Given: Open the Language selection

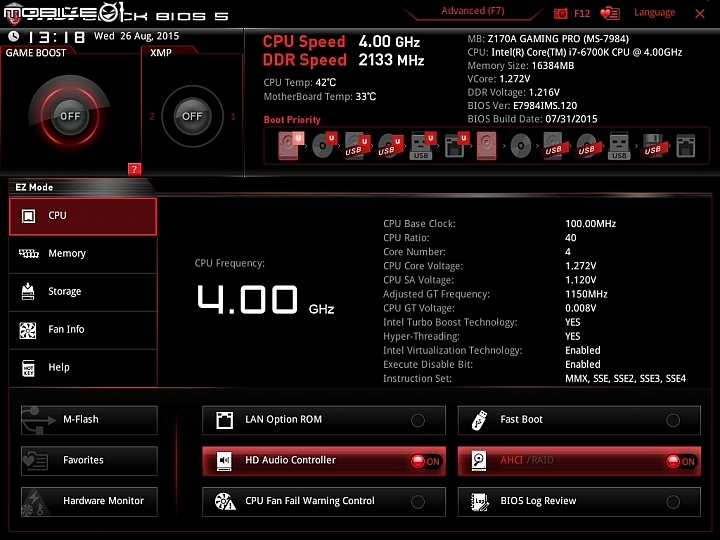Looking at the screenshot, I should click(x=654, y=12).
